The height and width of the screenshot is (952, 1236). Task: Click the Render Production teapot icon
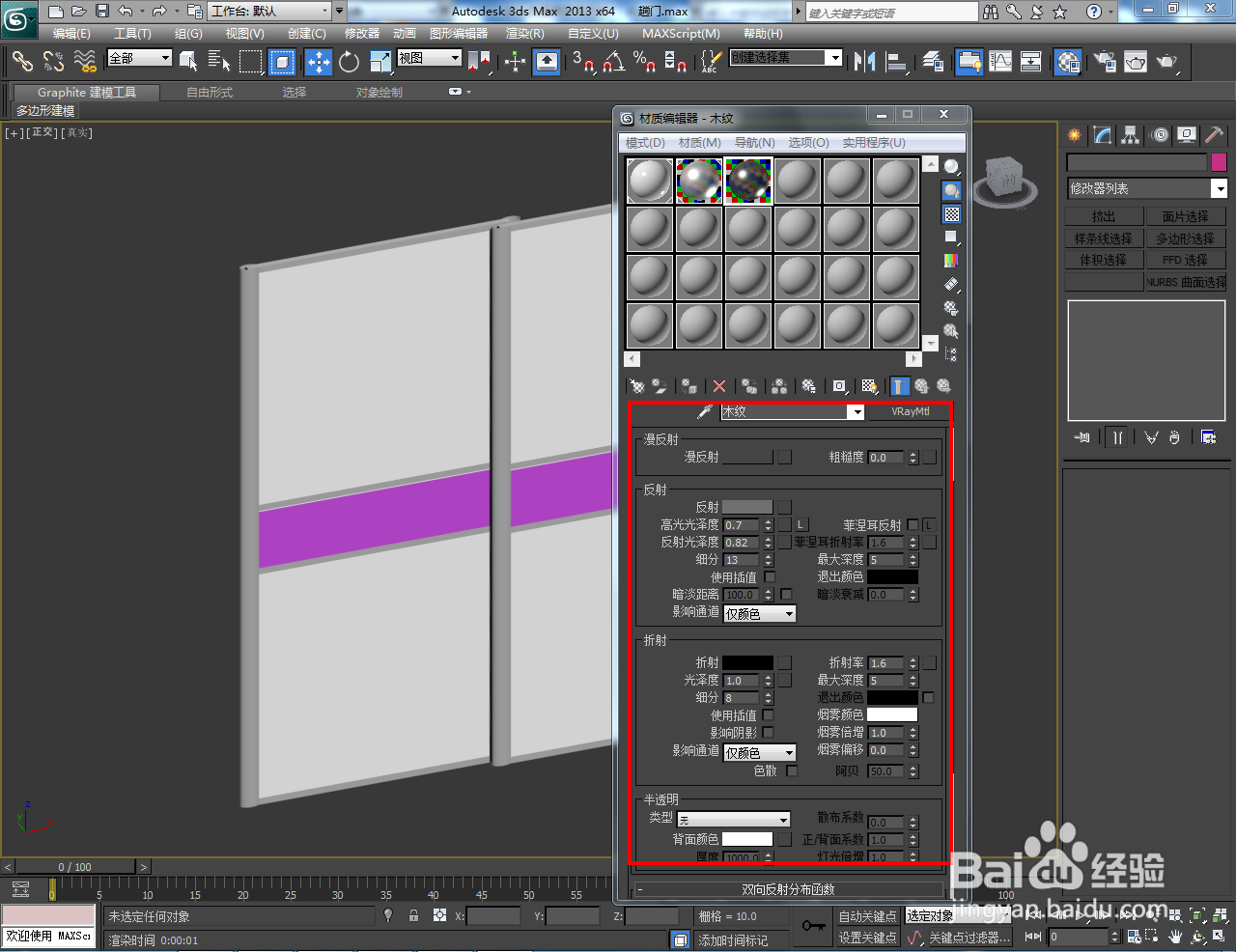click(1167, 62)
